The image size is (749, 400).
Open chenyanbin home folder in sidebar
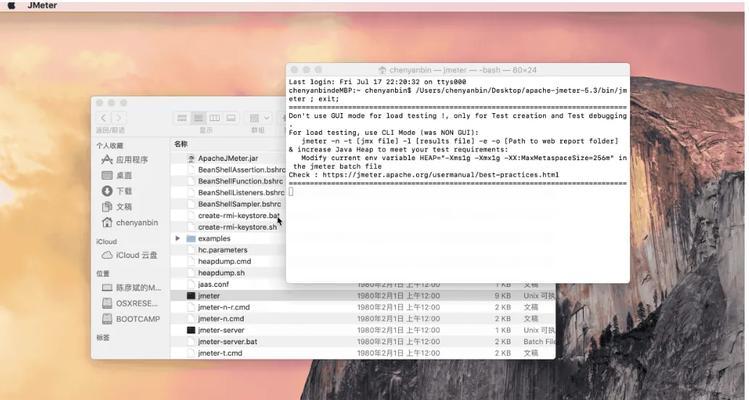coord(130,222)
